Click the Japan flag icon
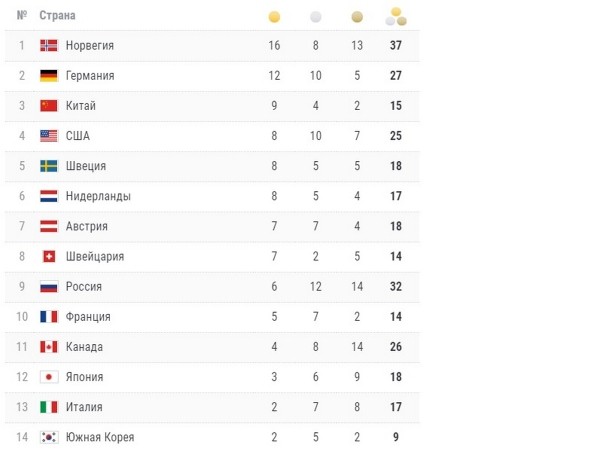This screenshot has height=451, width=600. [48, 377]
